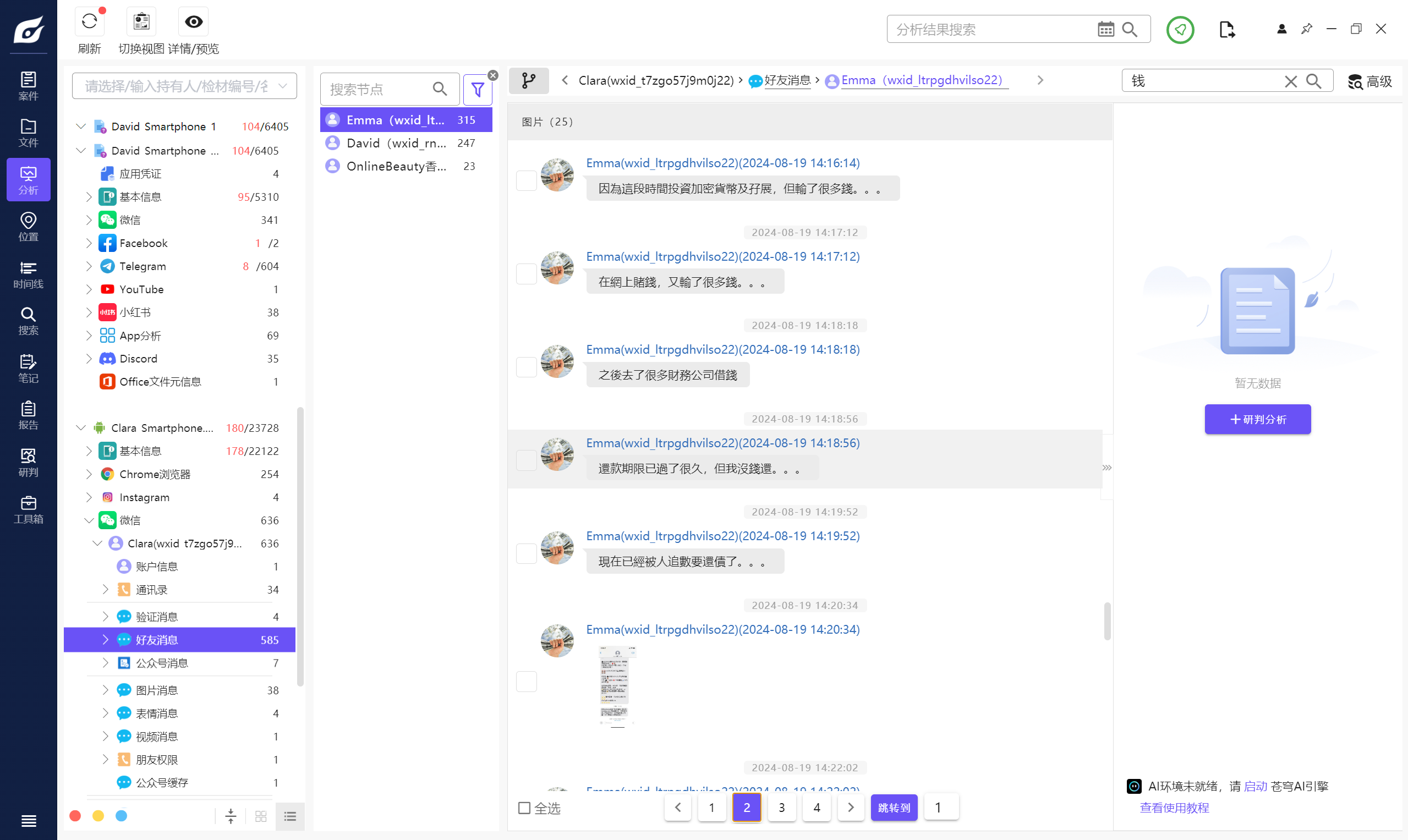Viewport: 1408px width, 840px height.
Task: Tick checkbox beside the 14:17:12 gambling message
Action: (x=526, y=274)
